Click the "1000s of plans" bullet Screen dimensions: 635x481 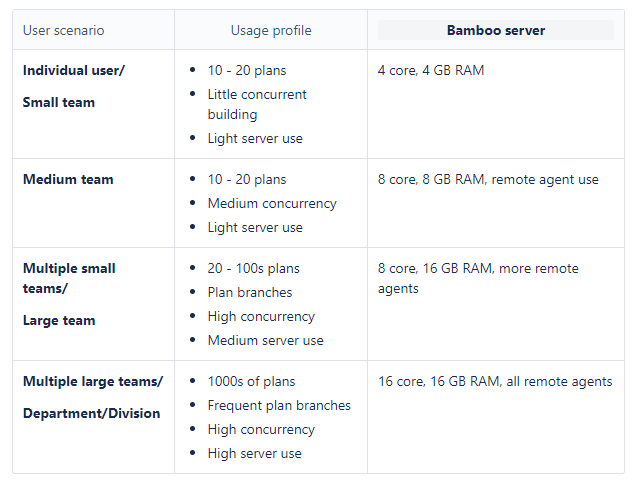pos(251,382)
